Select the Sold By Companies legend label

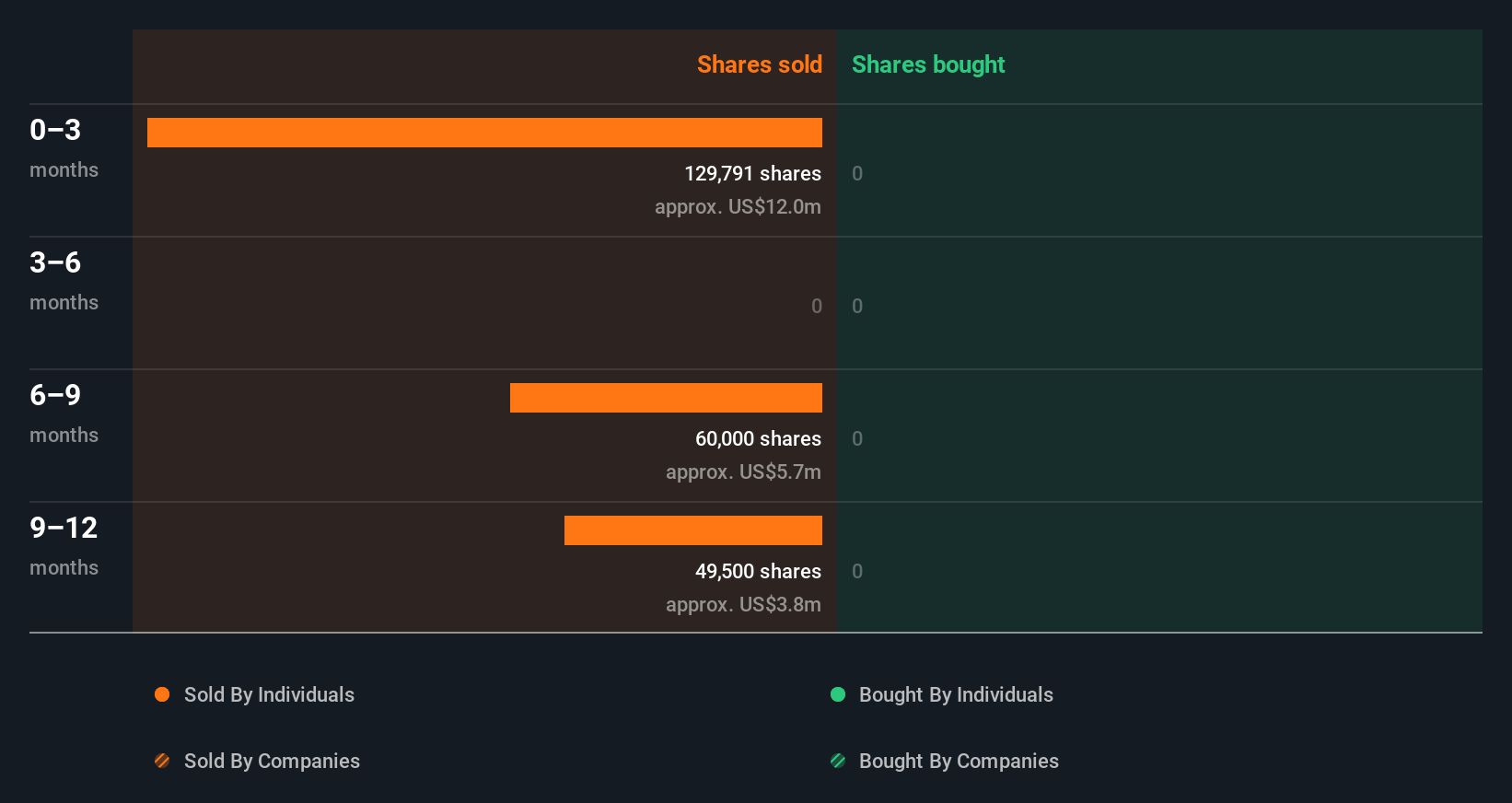[272, 762]
